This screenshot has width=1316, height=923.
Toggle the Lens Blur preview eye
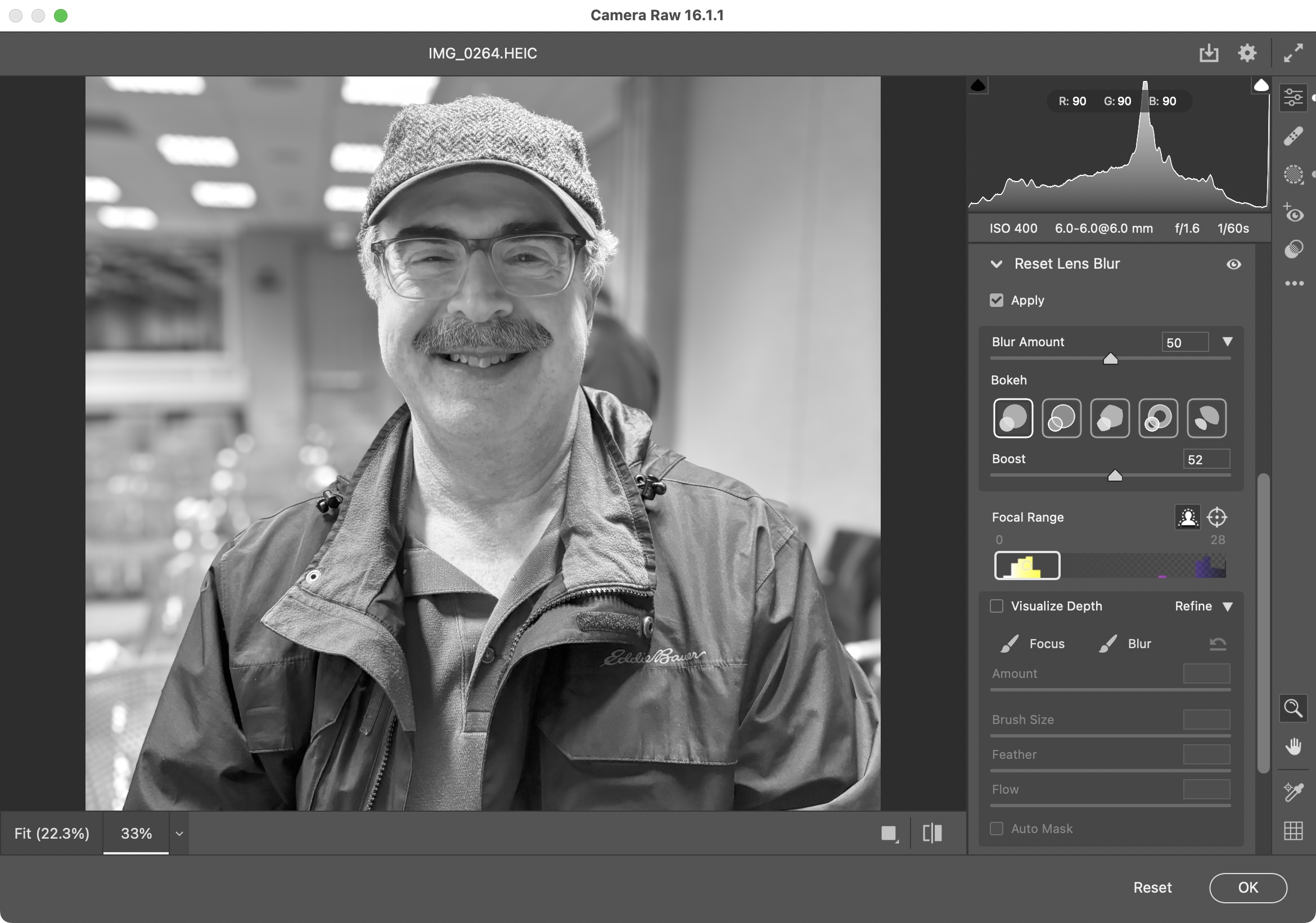point(1234,264)
